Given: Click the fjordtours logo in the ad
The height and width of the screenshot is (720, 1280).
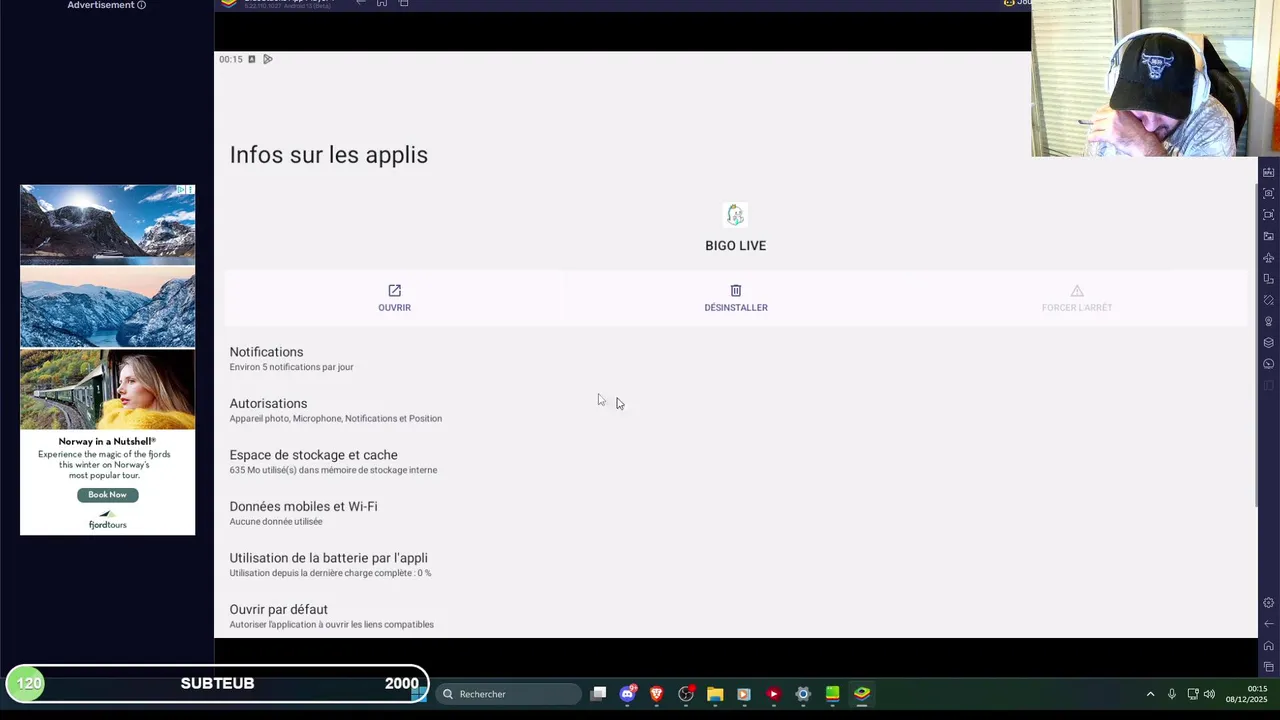Looking at the screenshot, I should [x=107, y=520].
